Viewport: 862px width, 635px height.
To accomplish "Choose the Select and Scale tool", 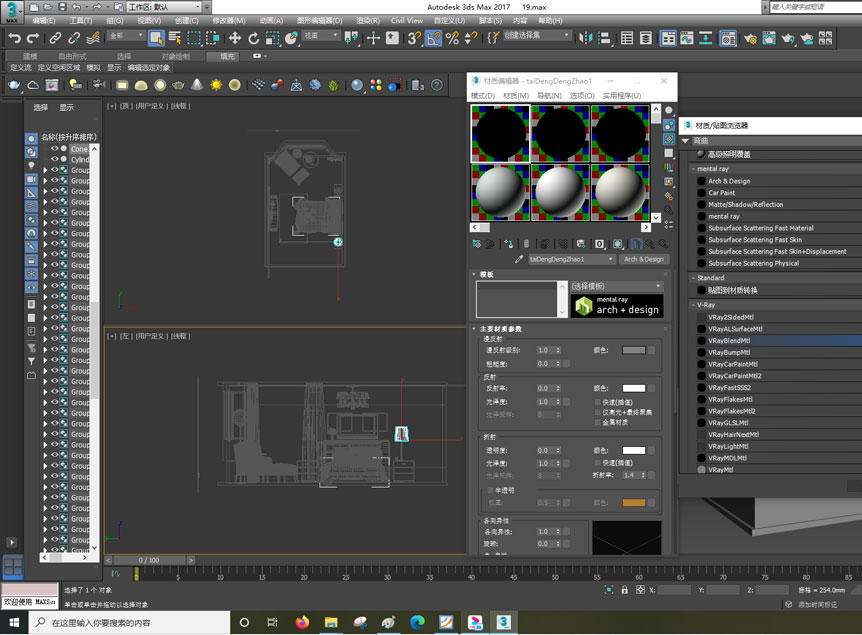I will tap(272, 38).
